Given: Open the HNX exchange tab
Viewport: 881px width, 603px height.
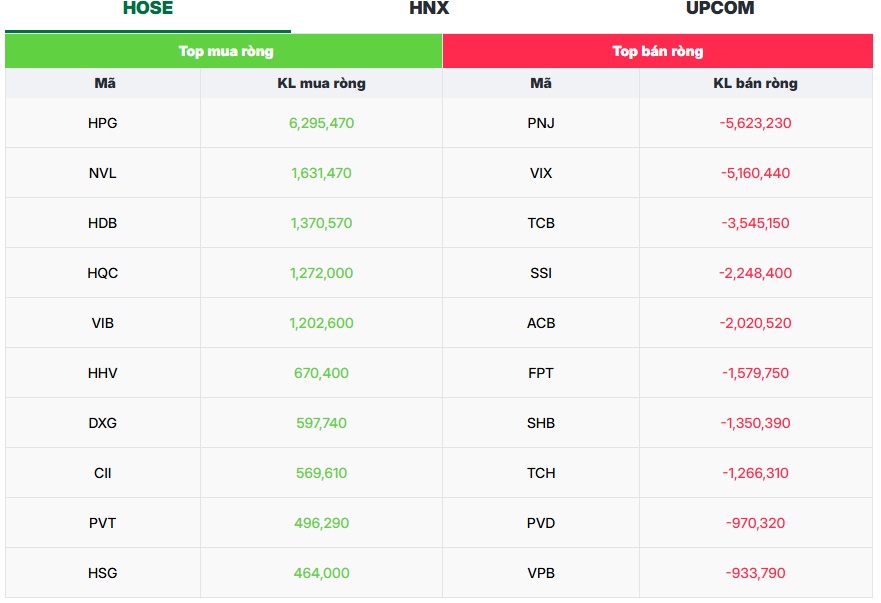Looking at the screenshot, I should coord(429,8).
